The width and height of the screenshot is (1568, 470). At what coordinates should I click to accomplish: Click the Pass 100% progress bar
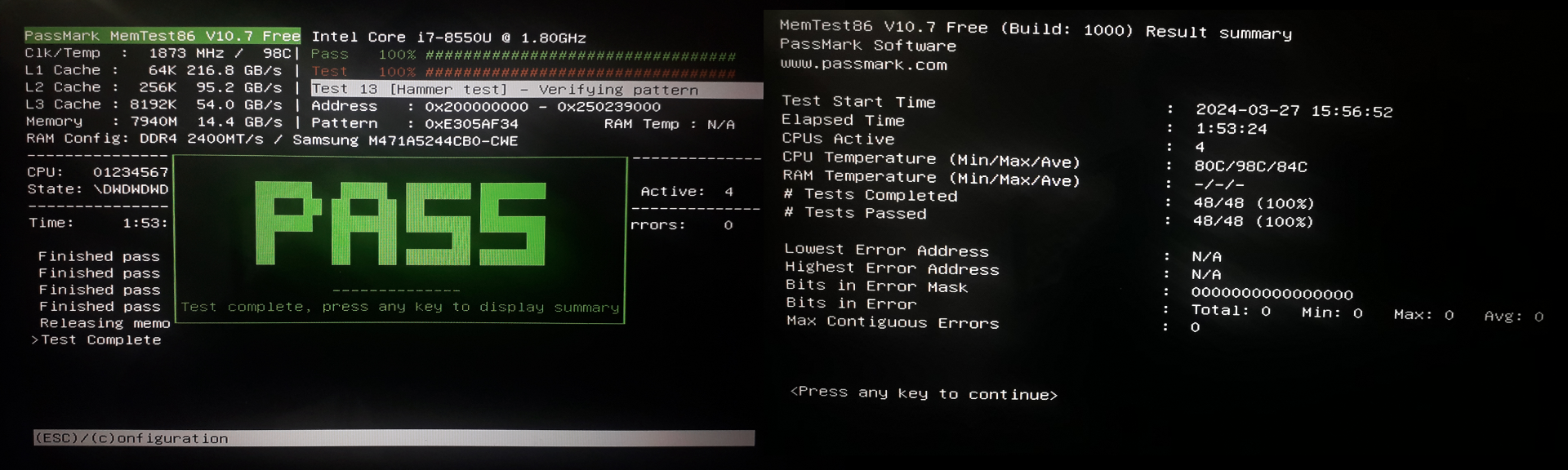point(523,55)
